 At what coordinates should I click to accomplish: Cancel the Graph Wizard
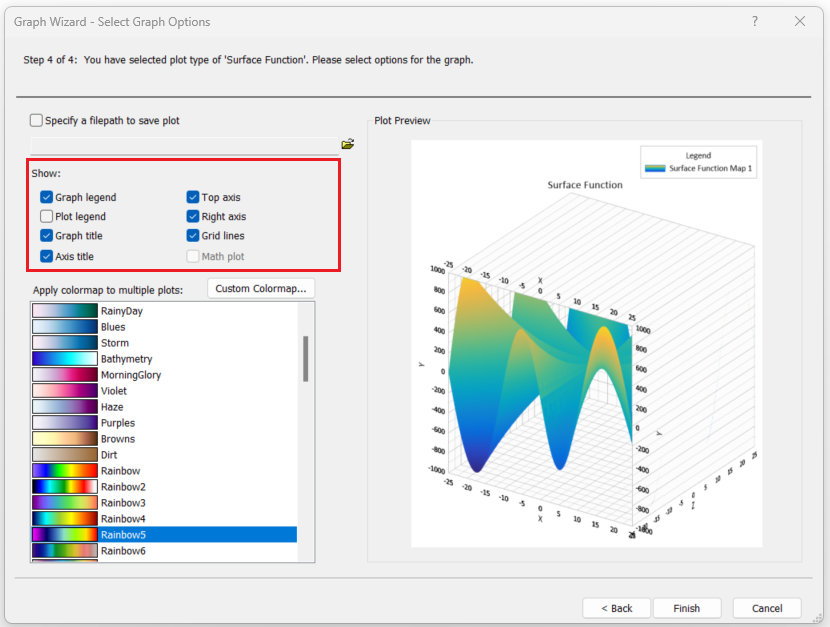click(x=766, y=608)
